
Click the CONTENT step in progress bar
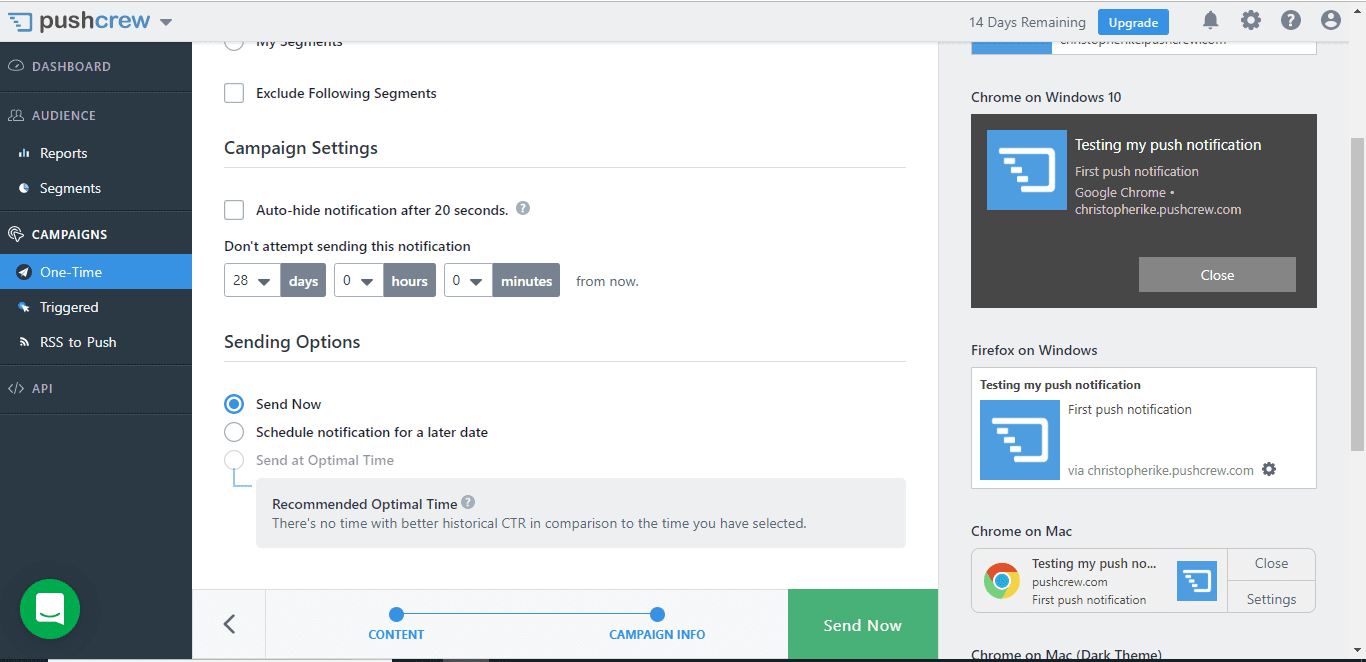tap(396, 626)
